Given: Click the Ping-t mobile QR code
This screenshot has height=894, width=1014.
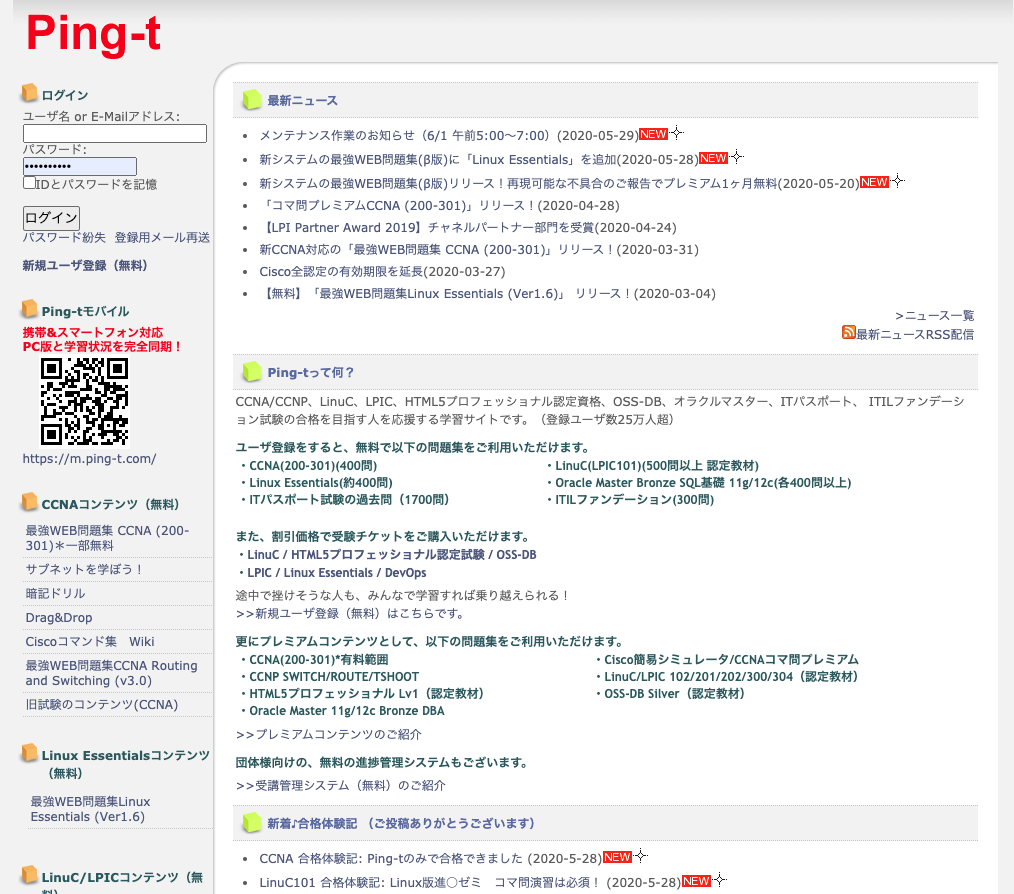Looking at the screenshot, I should point(85,402).
